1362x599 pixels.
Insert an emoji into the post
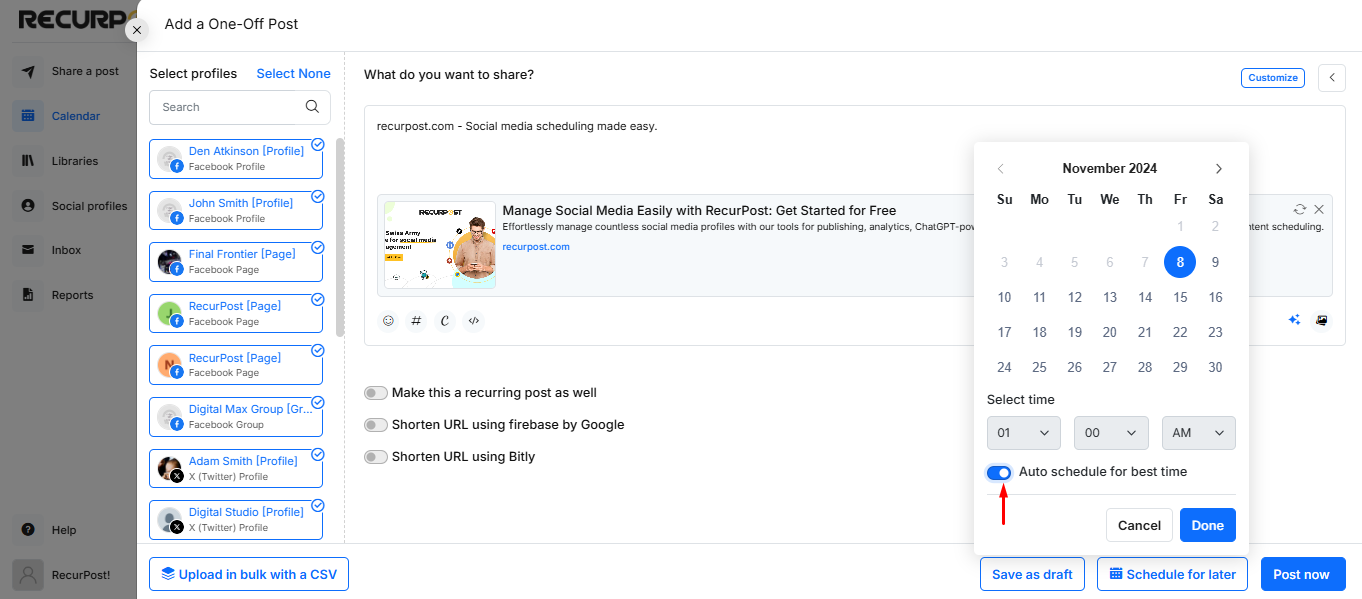coord(389,321)
